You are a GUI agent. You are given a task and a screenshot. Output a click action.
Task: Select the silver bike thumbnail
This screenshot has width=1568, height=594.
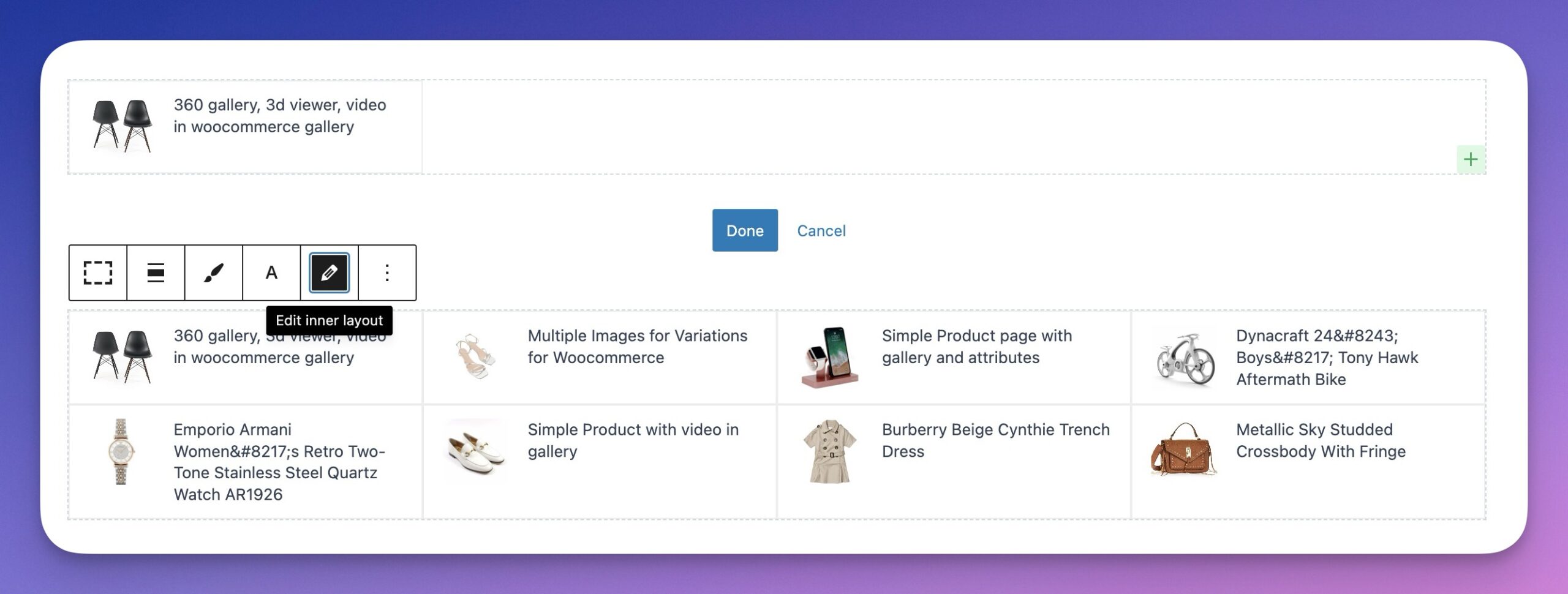[1185, 359]
